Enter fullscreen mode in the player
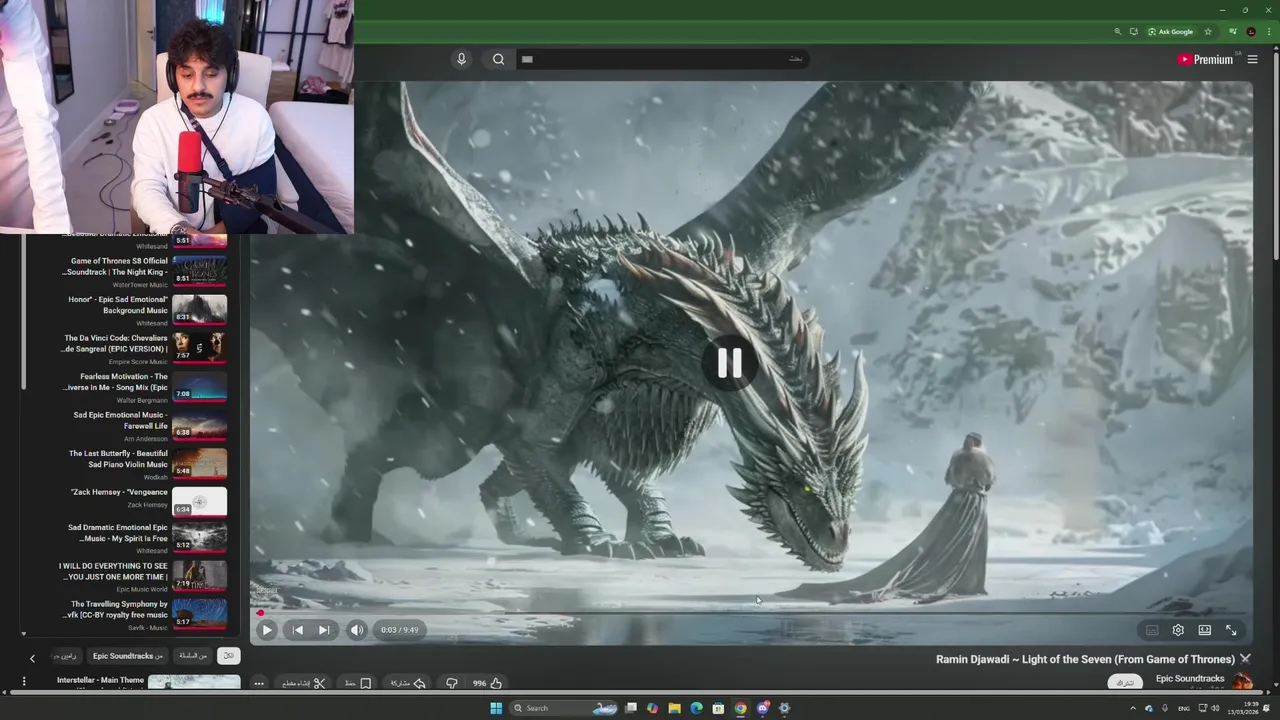Screen dimensions: 1280x720 [x=1232, y=630]
